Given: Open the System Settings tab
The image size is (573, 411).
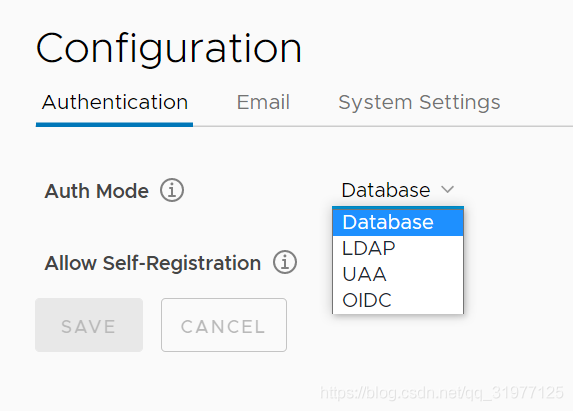Looking at the screenshot, I should click(419, 102).
